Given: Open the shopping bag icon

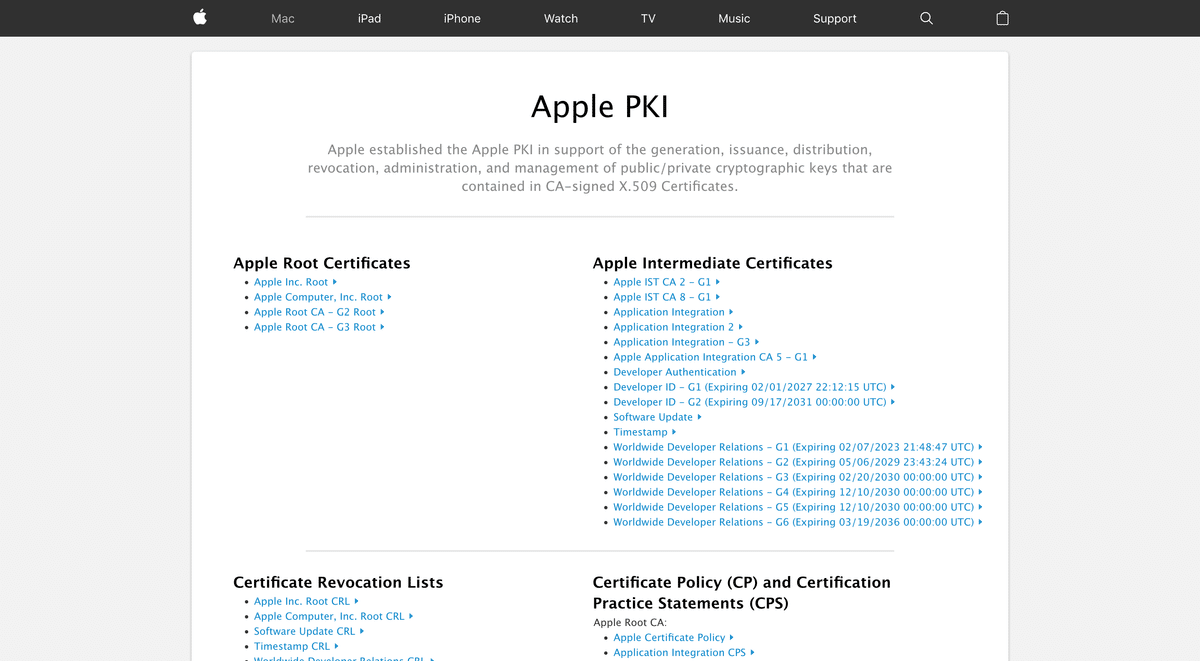Looking at the screenshot, I should [1002, 18].
